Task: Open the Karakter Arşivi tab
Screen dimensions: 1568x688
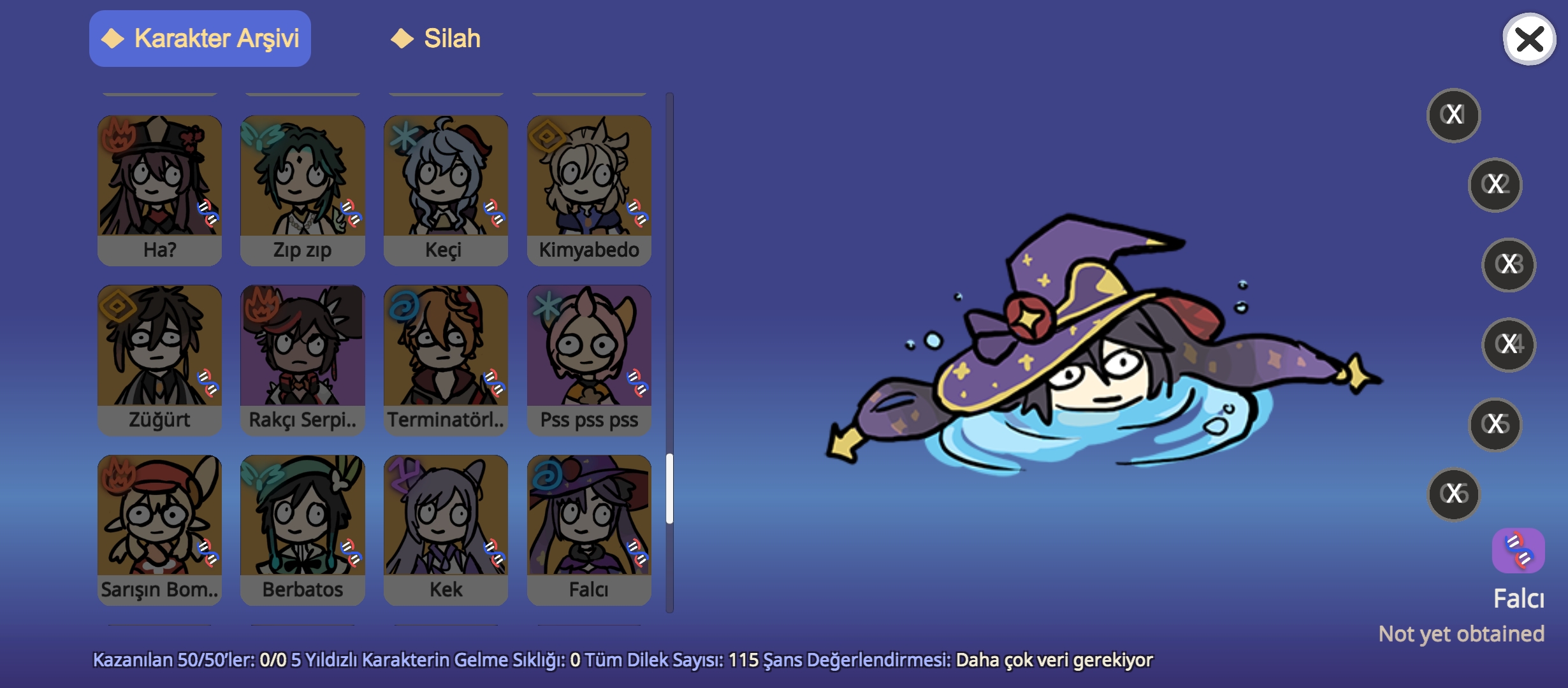Action: pos(200,38)
